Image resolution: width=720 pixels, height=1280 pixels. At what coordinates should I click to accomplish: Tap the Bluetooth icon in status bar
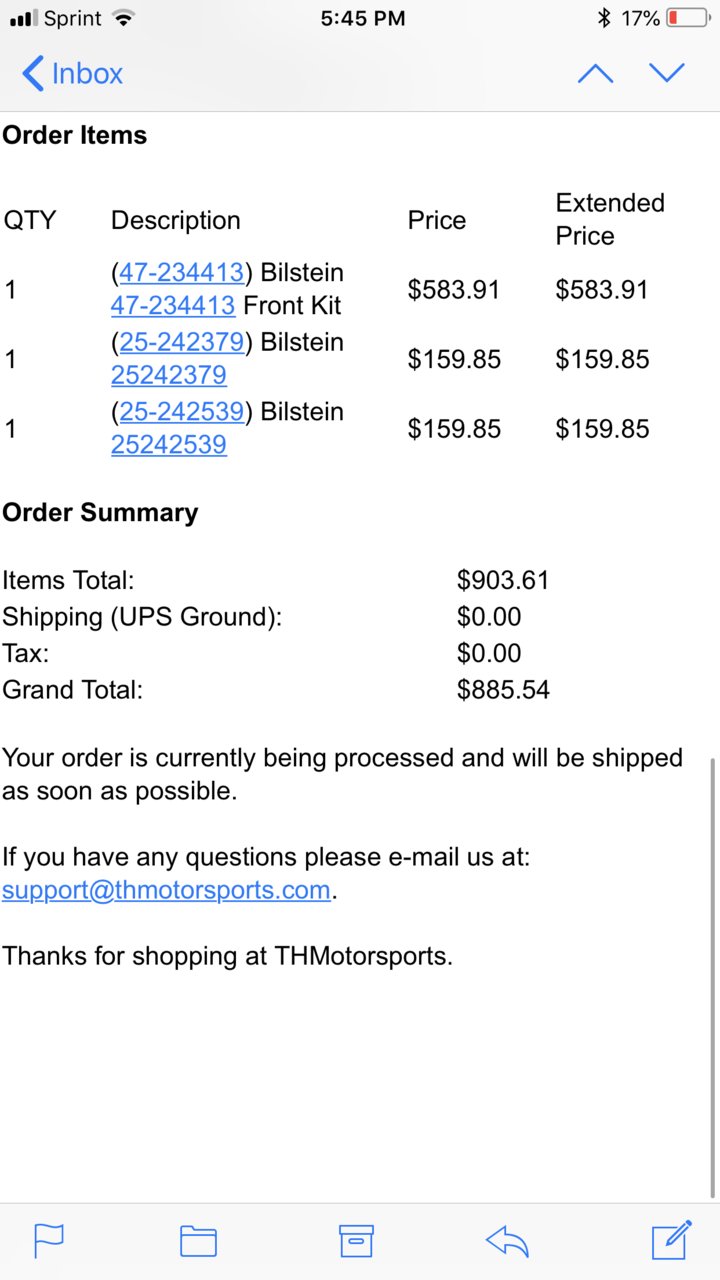pyautogui.click(x=603, y=18)
